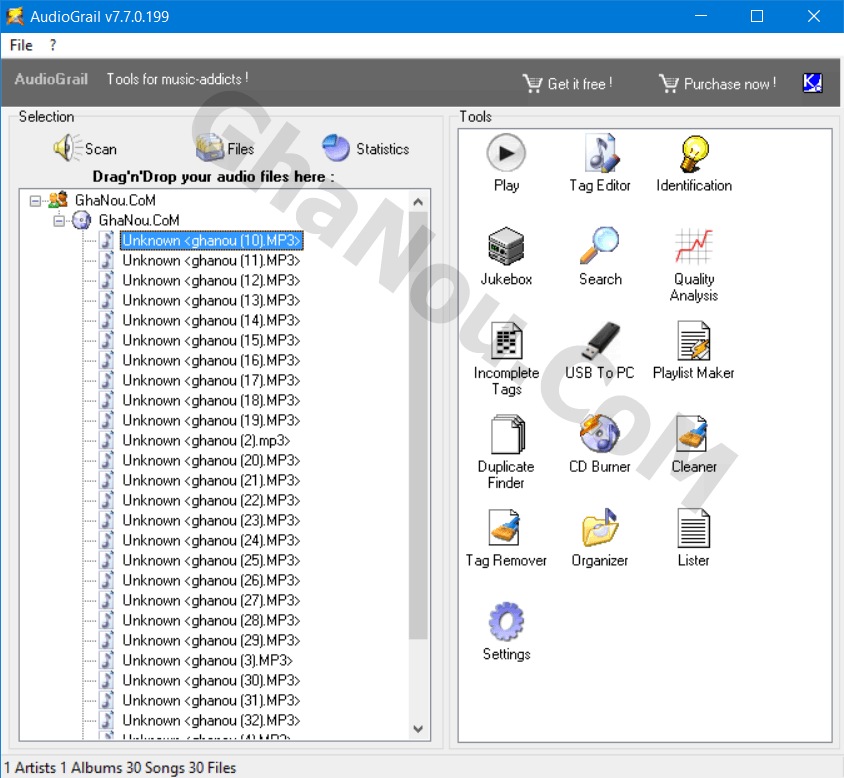Select 'Unknown <ghanou (13).MP3>' track
Viewport: 844px width, 778px height.
211,300
